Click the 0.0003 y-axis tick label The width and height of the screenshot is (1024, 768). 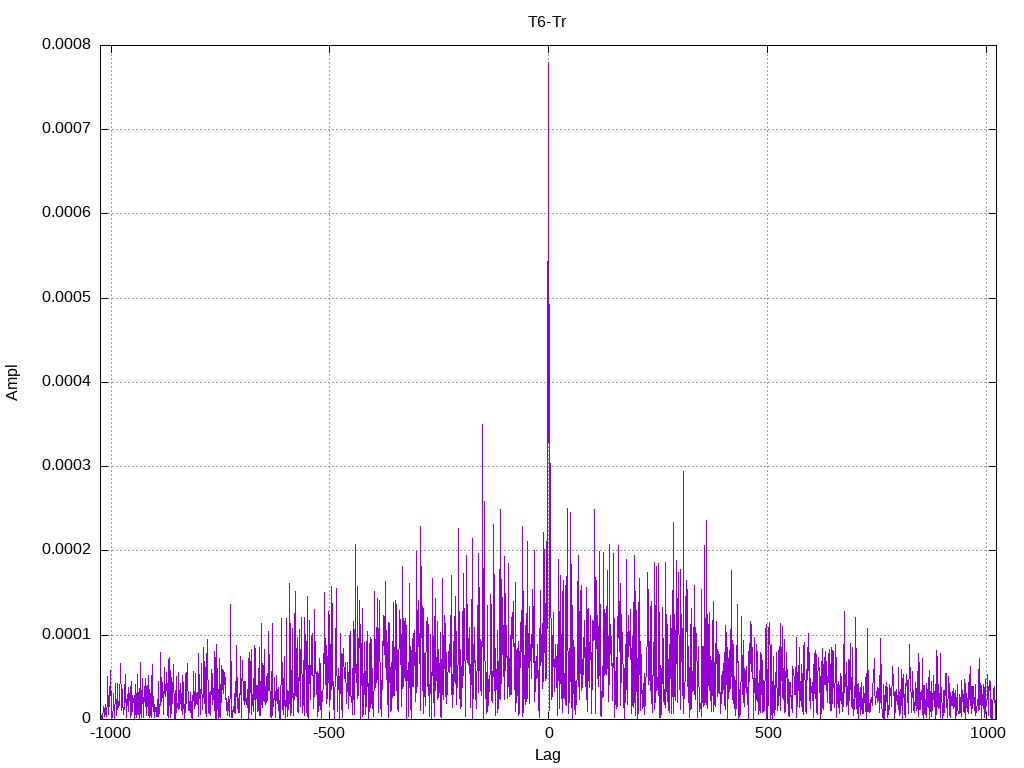click(67, 466)
